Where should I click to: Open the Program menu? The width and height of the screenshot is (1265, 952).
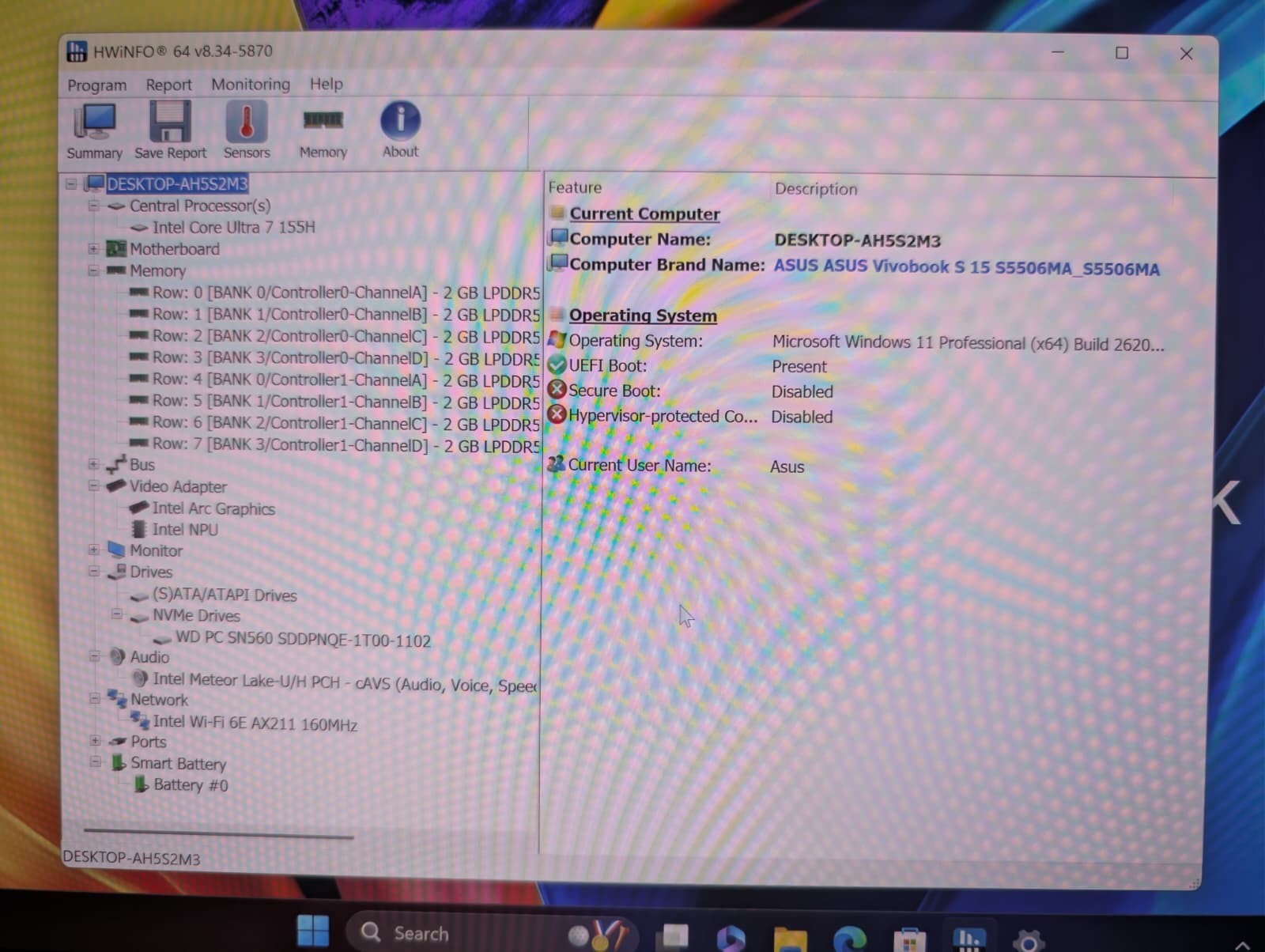[x=96, y=85]
